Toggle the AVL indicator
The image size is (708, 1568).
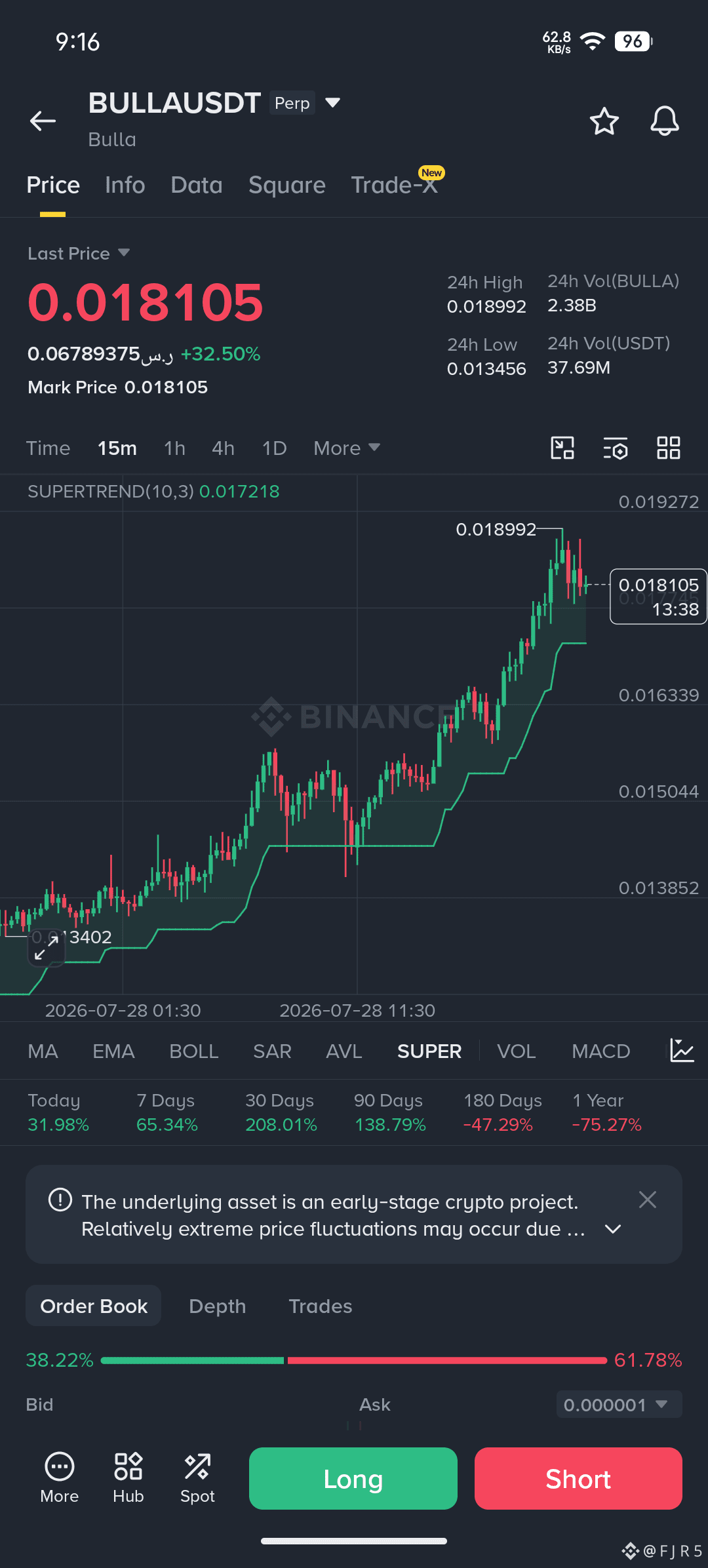[x=344, y=1051]
